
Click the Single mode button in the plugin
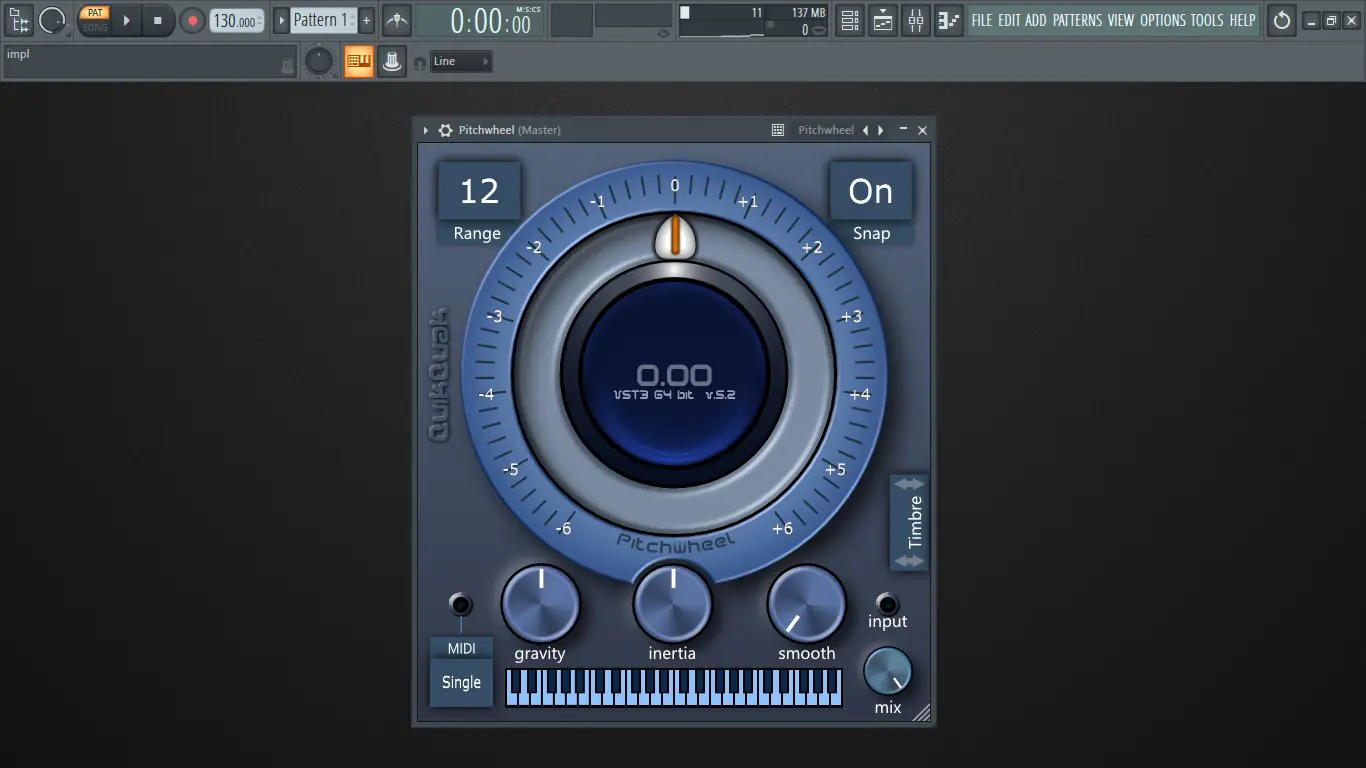point(461,682)
